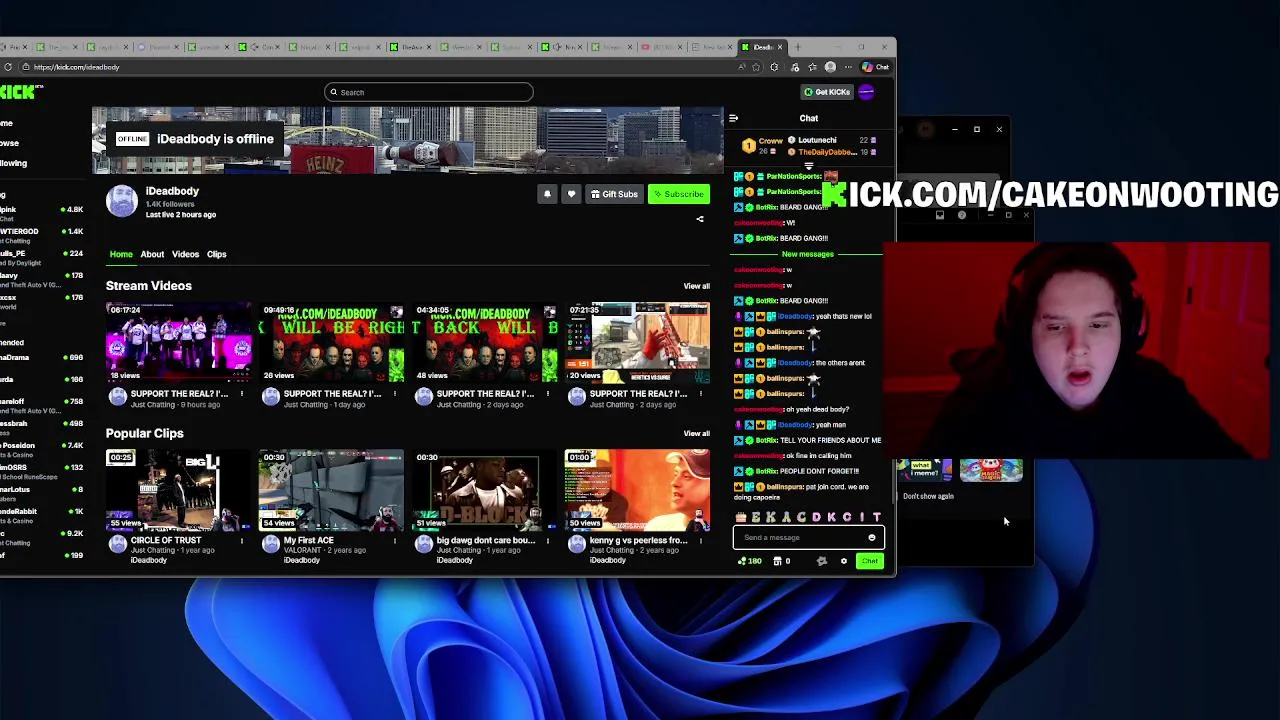Collapse the chat panel with the arrow icon
The height and width of the screenshot is (720, 1280).
pyautogui.click(x=733, y=118)
